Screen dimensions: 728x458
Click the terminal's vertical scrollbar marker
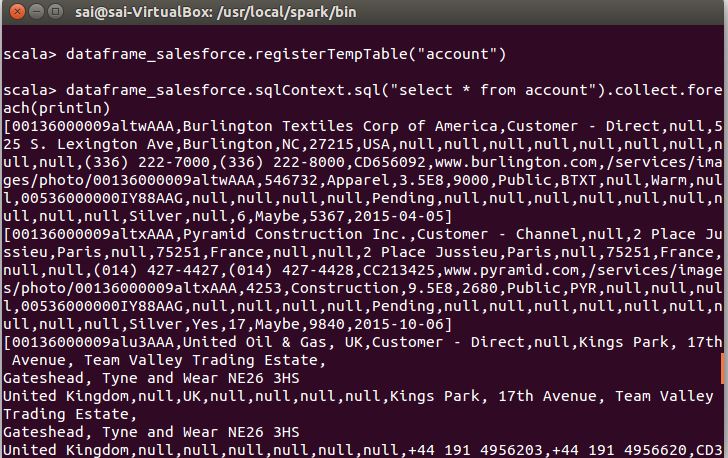722,368
